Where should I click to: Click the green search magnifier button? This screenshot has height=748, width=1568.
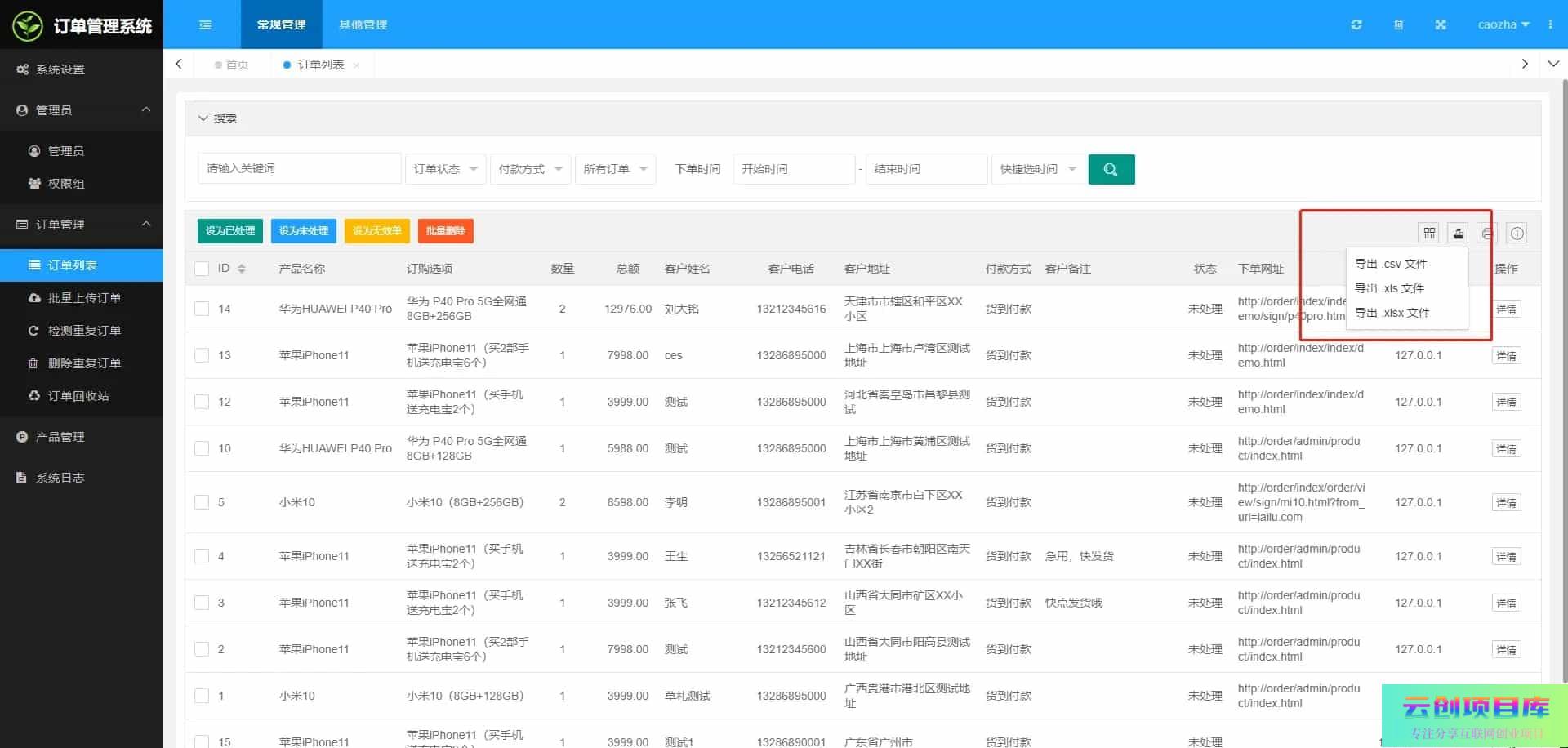(1111, 169)
